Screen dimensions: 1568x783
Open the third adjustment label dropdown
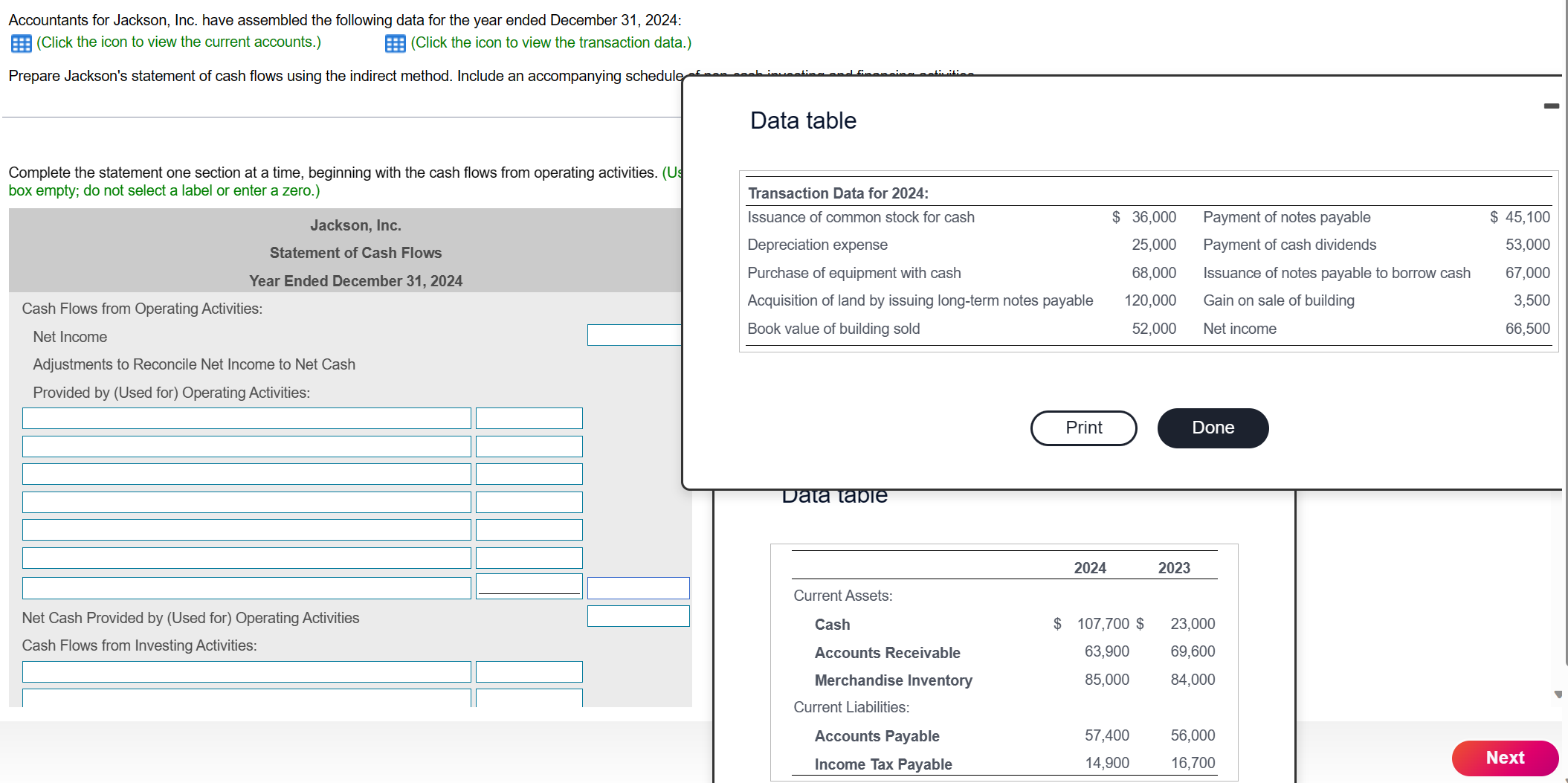coord(247,474)
